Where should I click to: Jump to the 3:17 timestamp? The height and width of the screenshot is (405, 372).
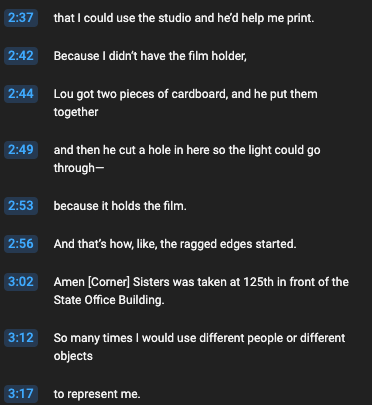pos(21,394)
